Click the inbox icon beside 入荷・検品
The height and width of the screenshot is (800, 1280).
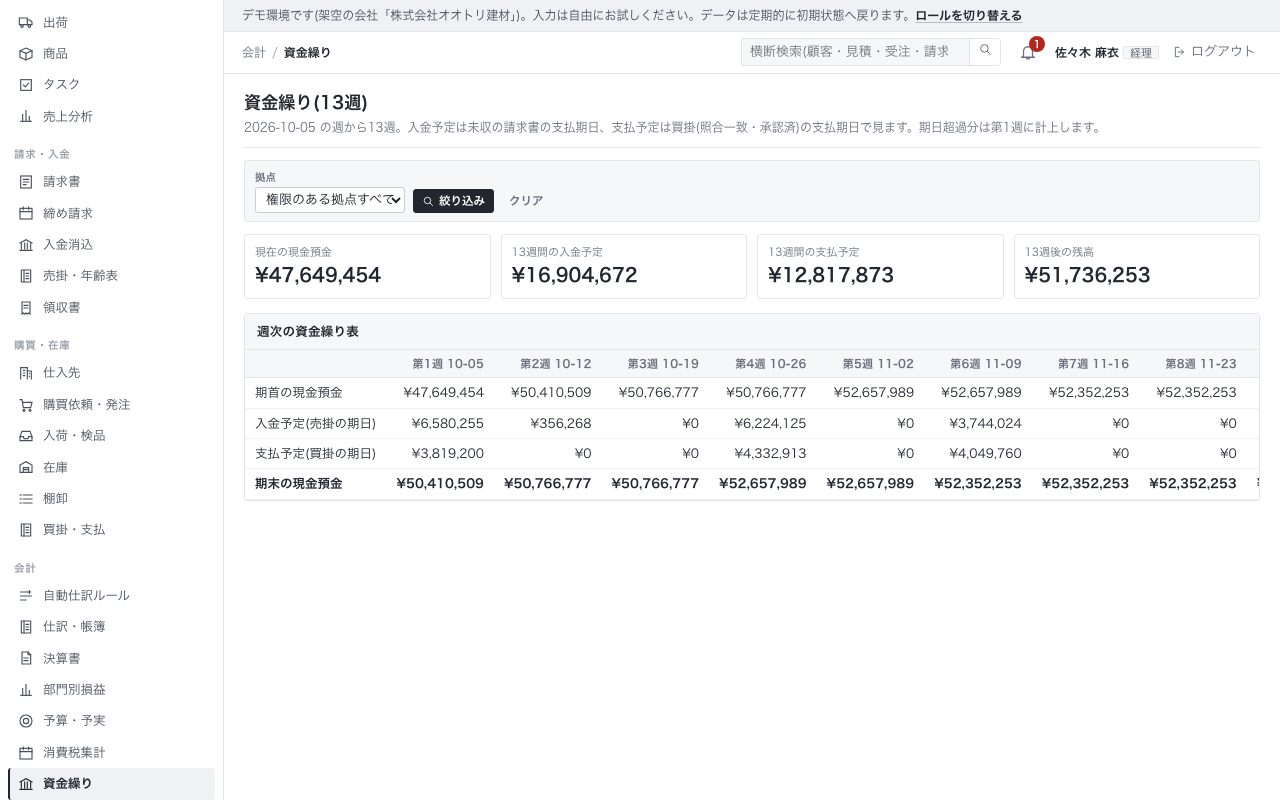(26, 436)
